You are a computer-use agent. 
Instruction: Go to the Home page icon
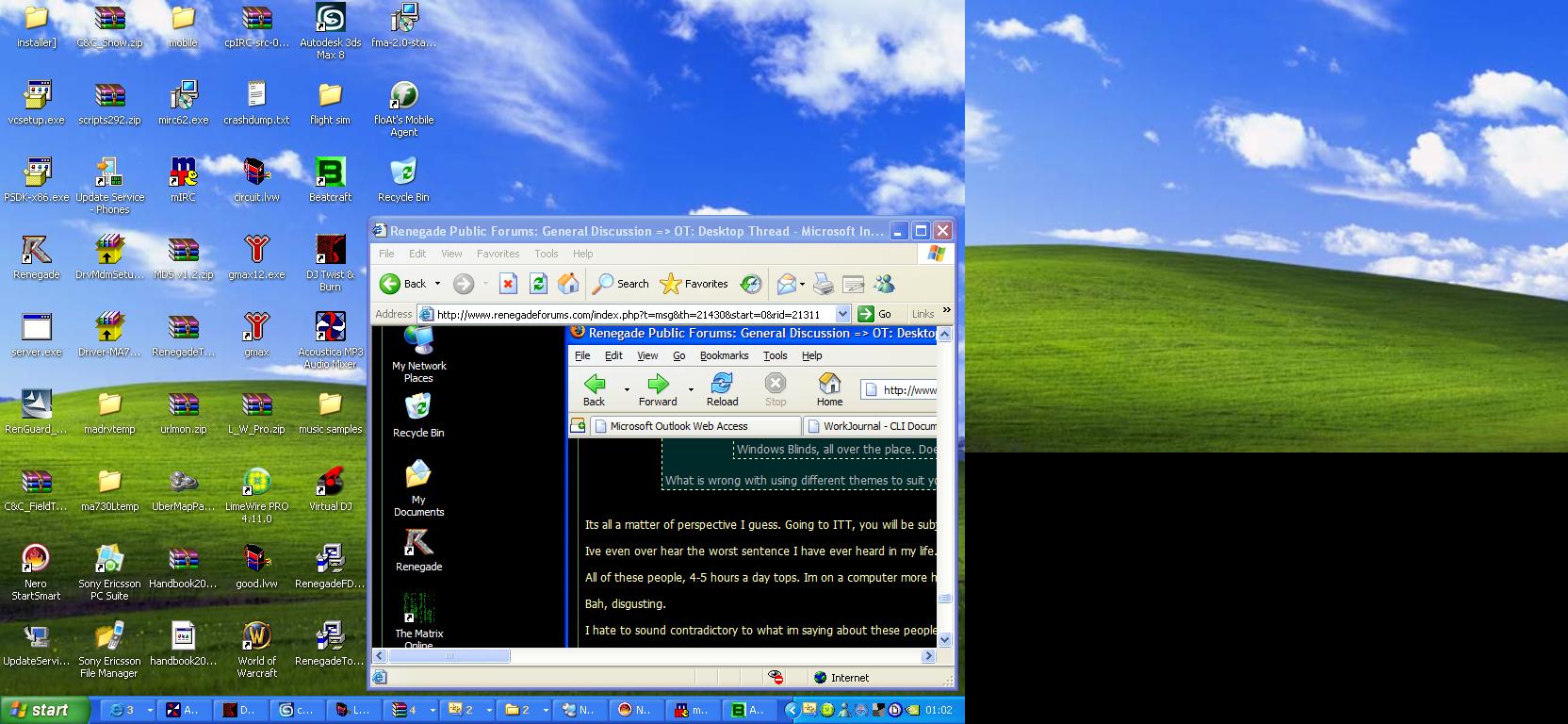click(568, 284)
